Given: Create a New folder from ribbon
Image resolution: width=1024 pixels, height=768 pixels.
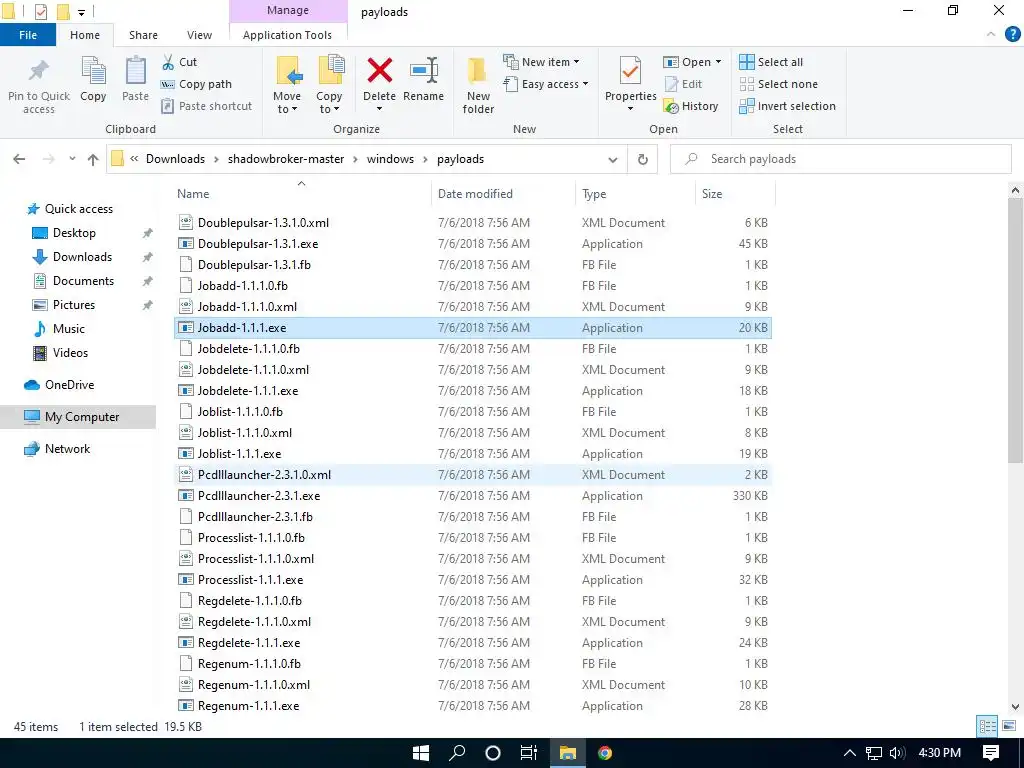Looking at the screenshot, I should (x=478, y=86).
